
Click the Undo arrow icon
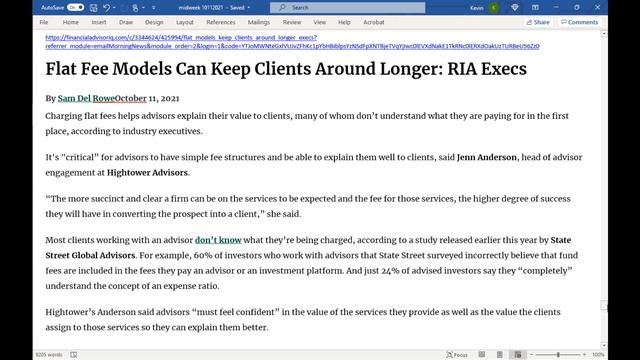click(x=107, y=7)
